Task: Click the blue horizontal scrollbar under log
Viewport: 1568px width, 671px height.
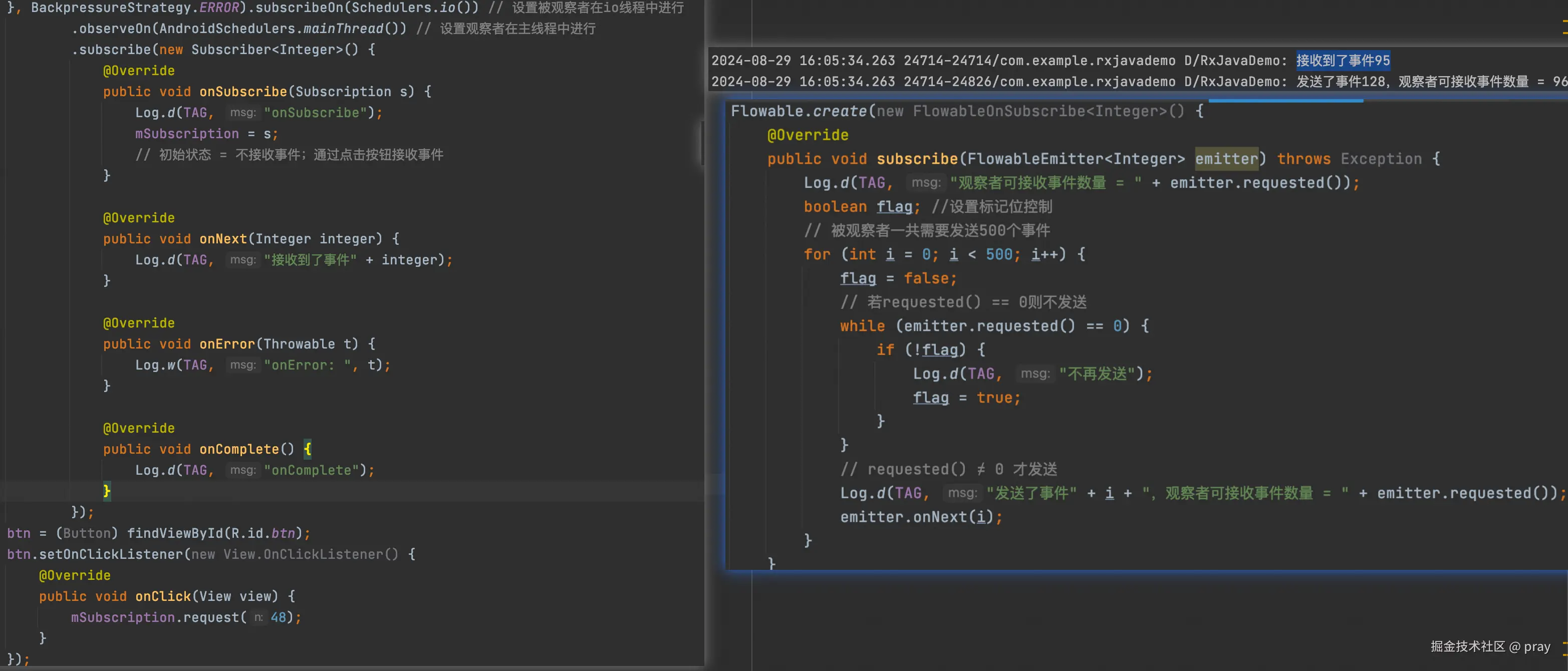Action: click(1285, 100)
